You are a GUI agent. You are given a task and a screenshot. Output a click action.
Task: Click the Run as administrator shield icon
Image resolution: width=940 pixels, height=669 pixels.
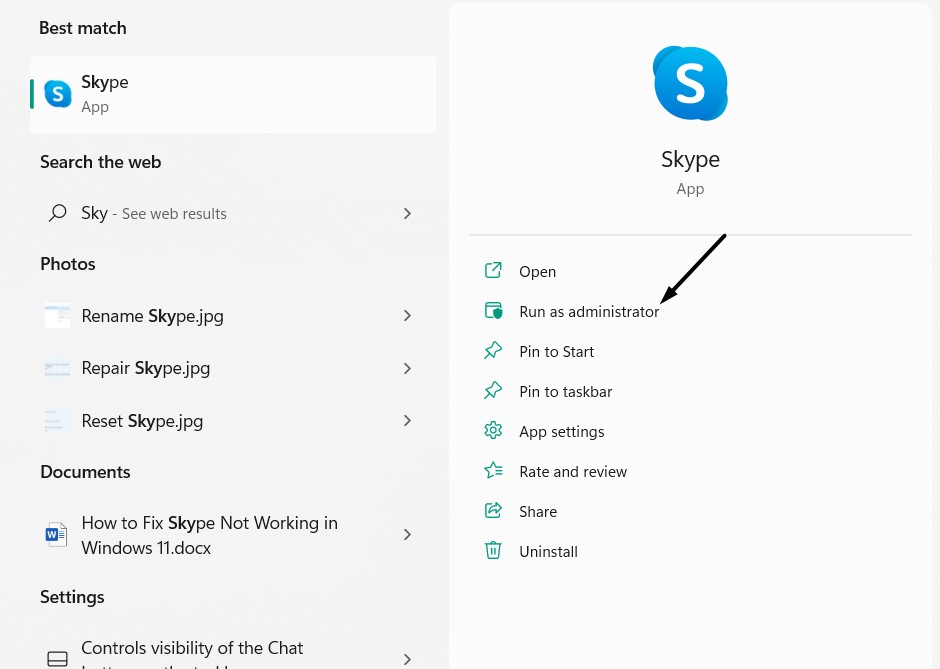pyautogui.click(x=493, y=311)
